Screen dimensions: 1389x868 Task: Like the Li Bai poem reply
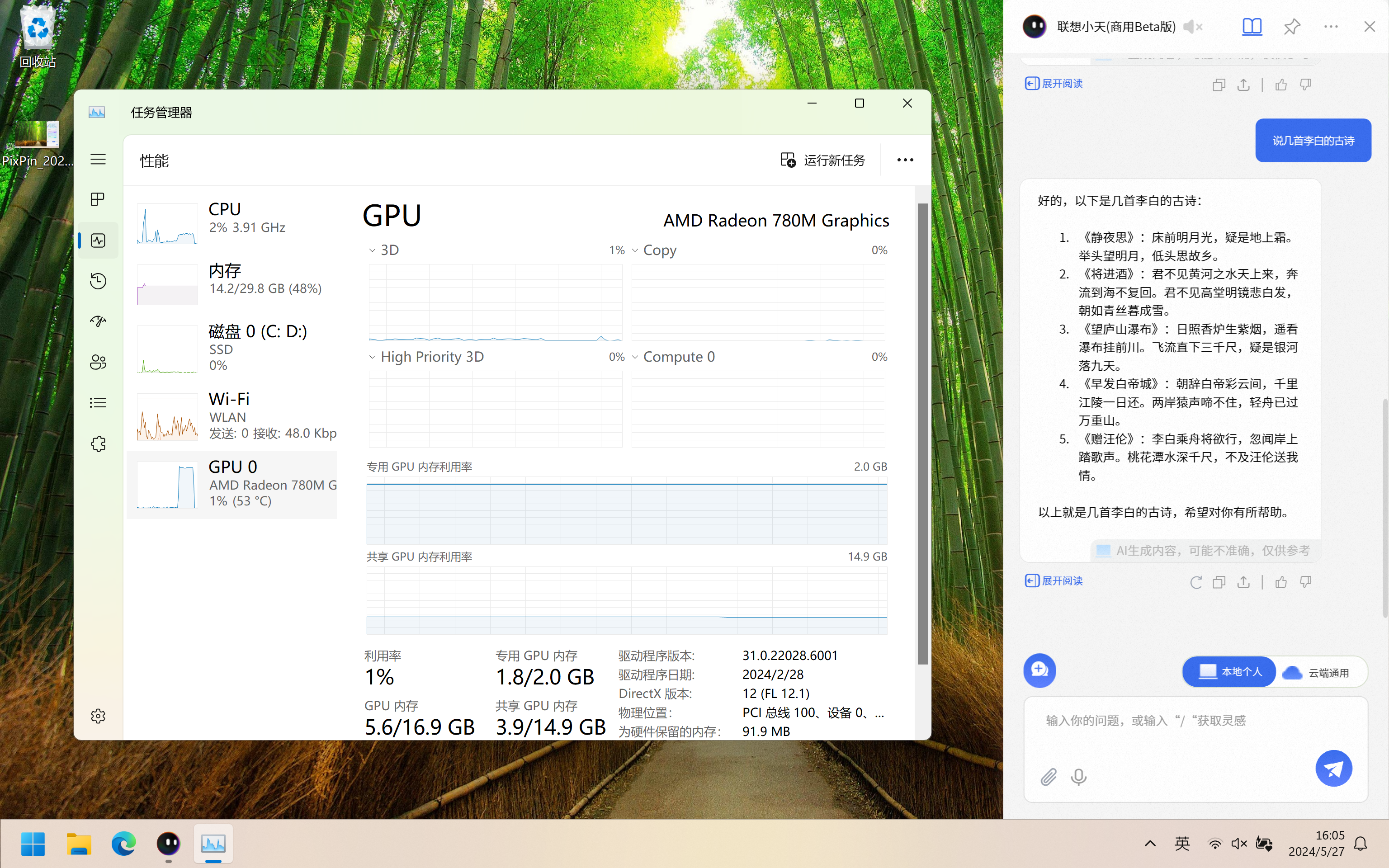click(1281, 583)
